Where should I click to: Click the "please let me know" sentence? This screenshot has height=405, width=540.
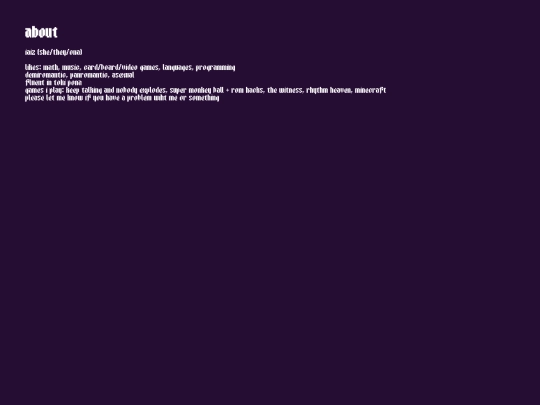[122, 98]
